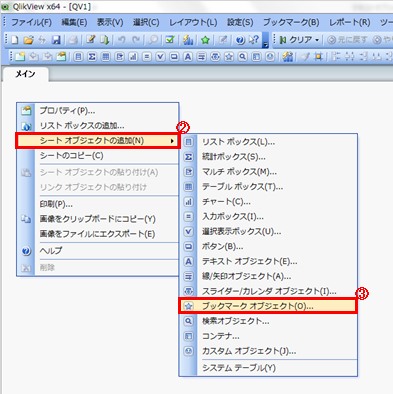The width and height of the screenshot is (393, 394).
Task: Click the Add Sheet icon in design toolbar
Action: 20,57
